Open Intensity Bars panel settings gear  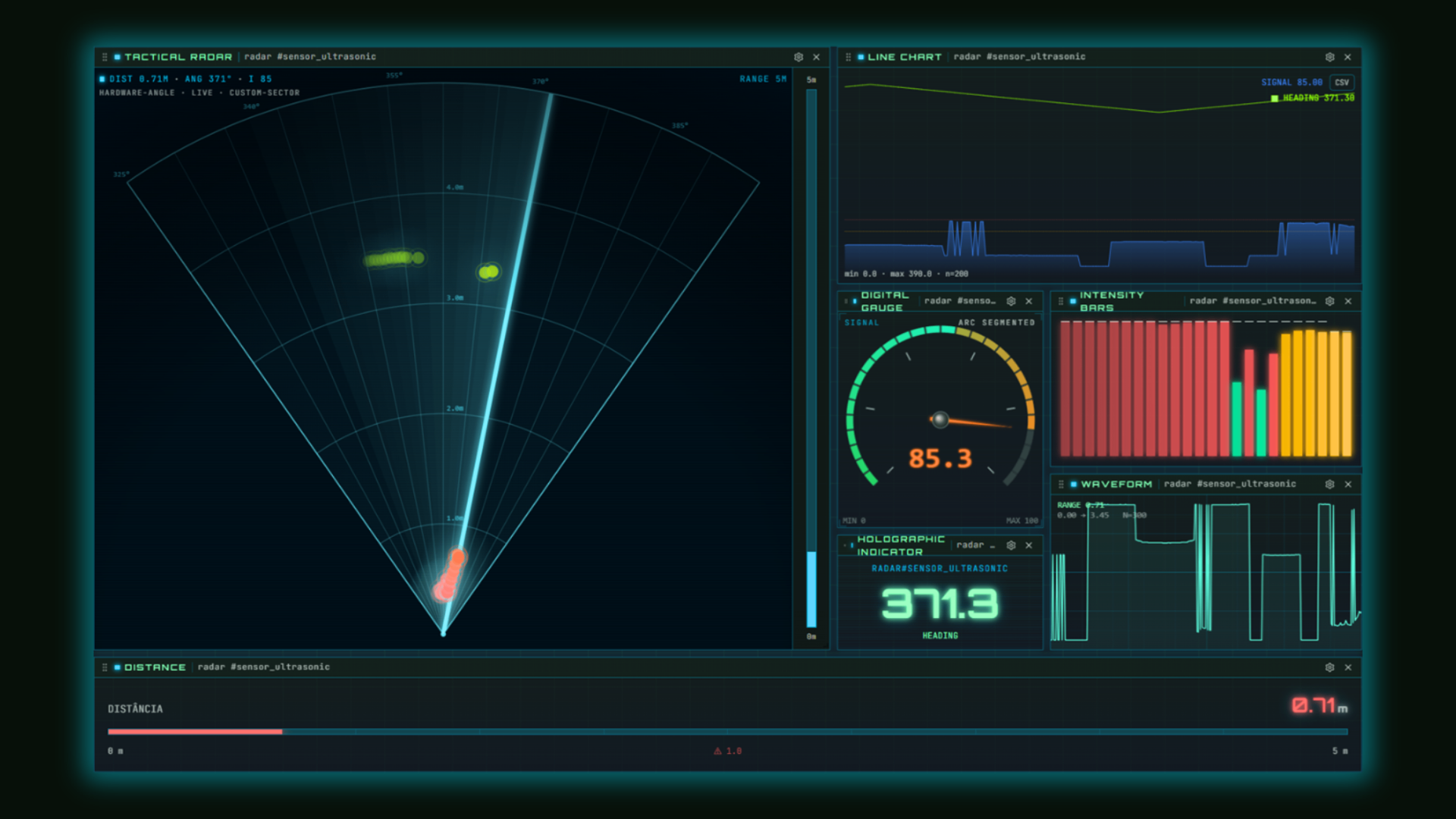[x=1329, y=301]
